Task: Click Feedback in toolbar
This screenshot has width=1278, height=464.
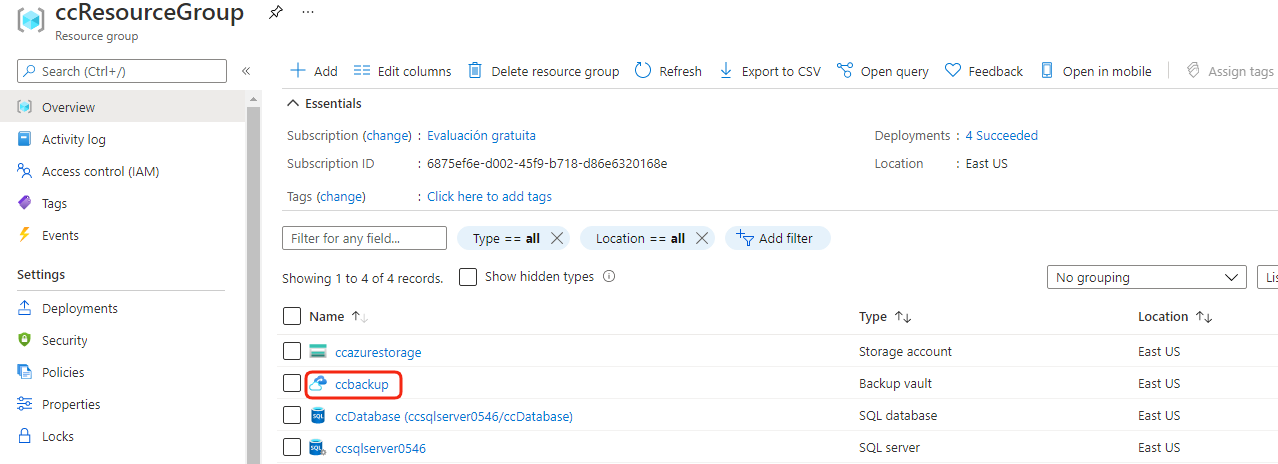Action: click(x=983, y=71)
